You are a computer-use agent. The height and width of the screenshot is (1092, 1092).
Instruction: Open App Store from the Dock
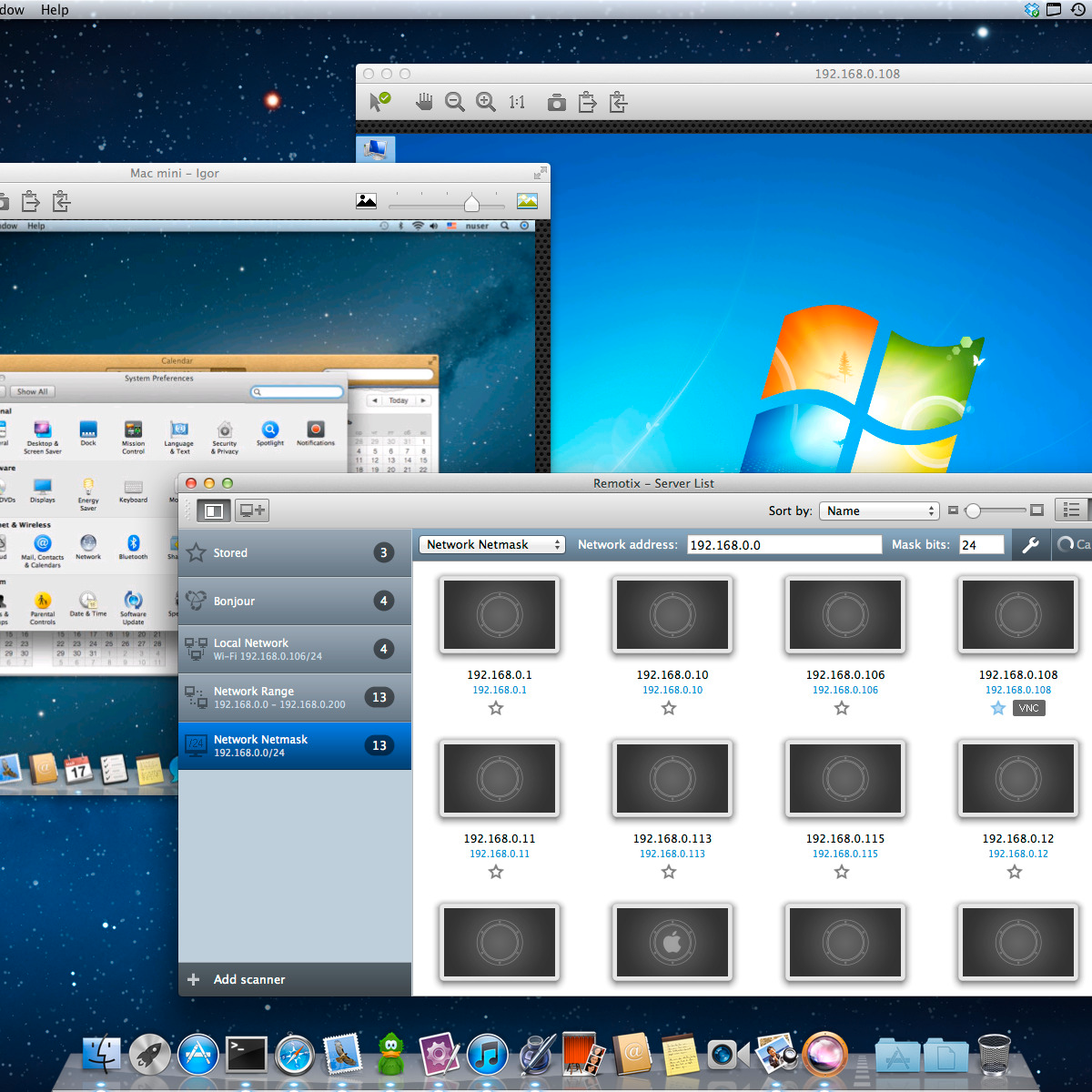pos(198,1056)
